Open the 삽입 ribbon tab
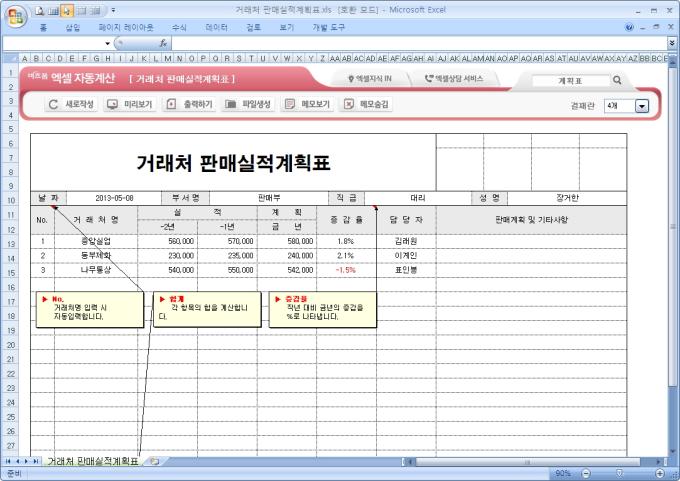This screenshot has width=680, height=481. 73,27
